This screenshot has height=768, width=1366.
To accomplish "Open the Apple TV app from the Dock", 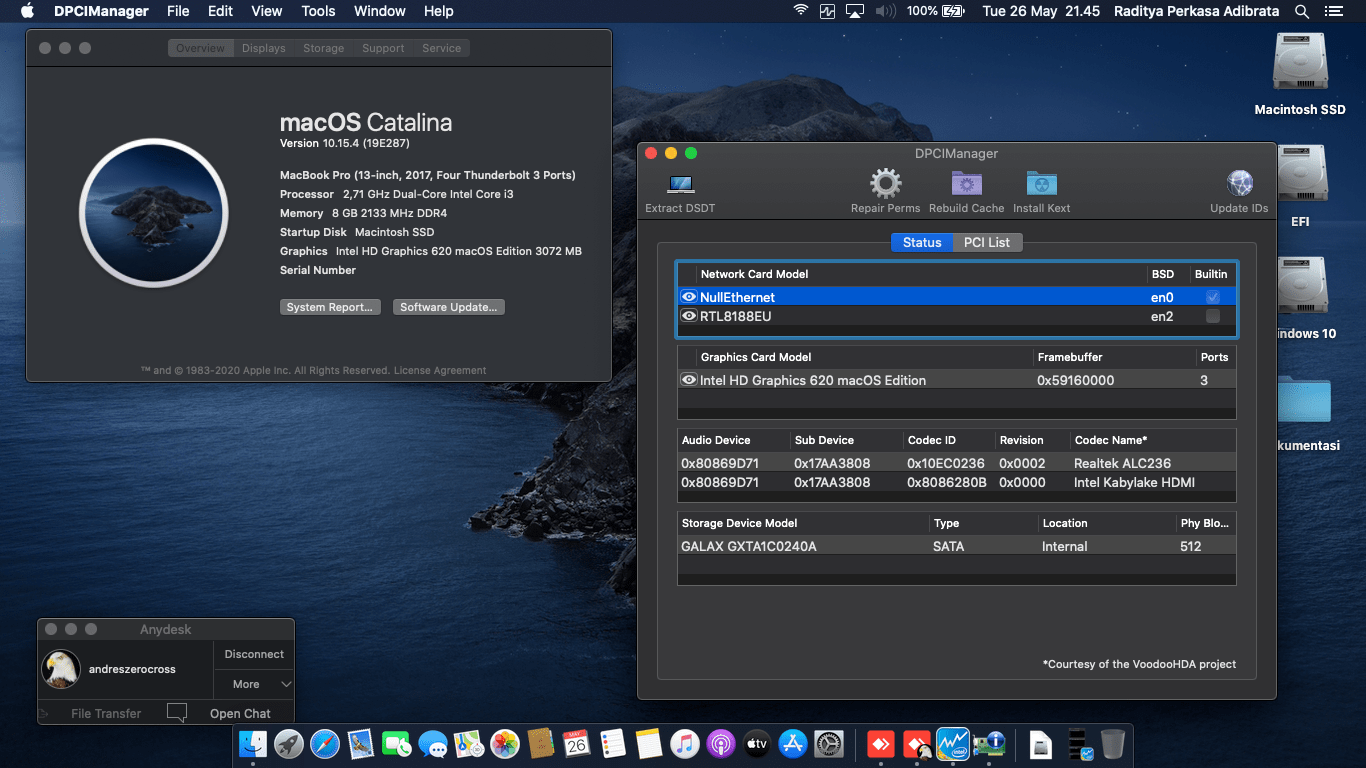I will (756, 744).
